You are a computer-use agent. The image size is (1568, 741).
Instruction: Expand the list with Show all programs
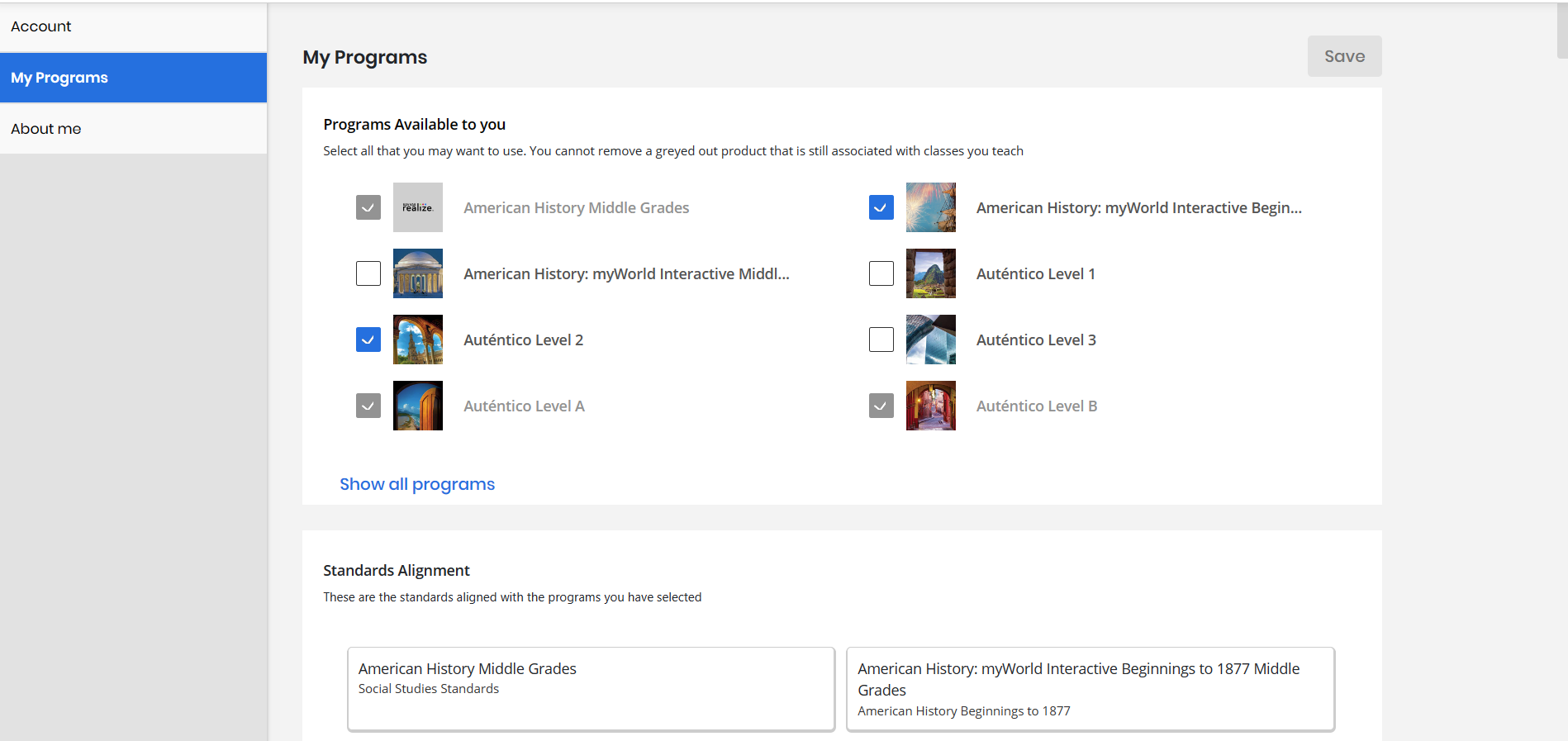point(417,484)
